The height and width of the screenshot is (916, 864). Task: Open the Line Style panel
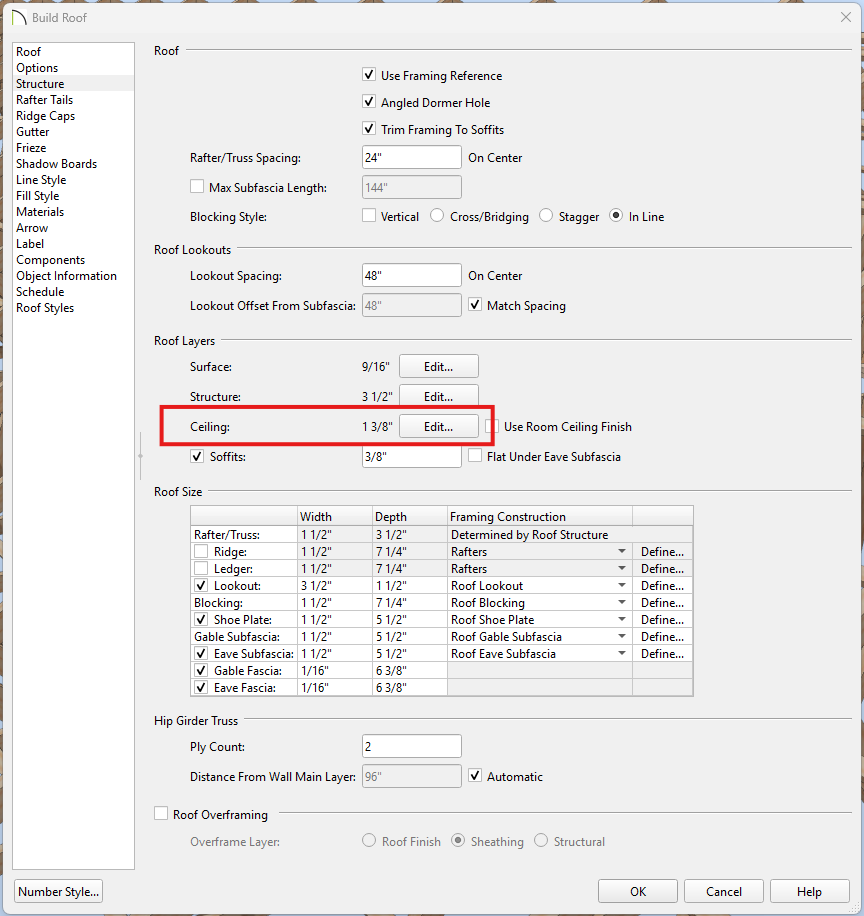[x=41, y=180]
